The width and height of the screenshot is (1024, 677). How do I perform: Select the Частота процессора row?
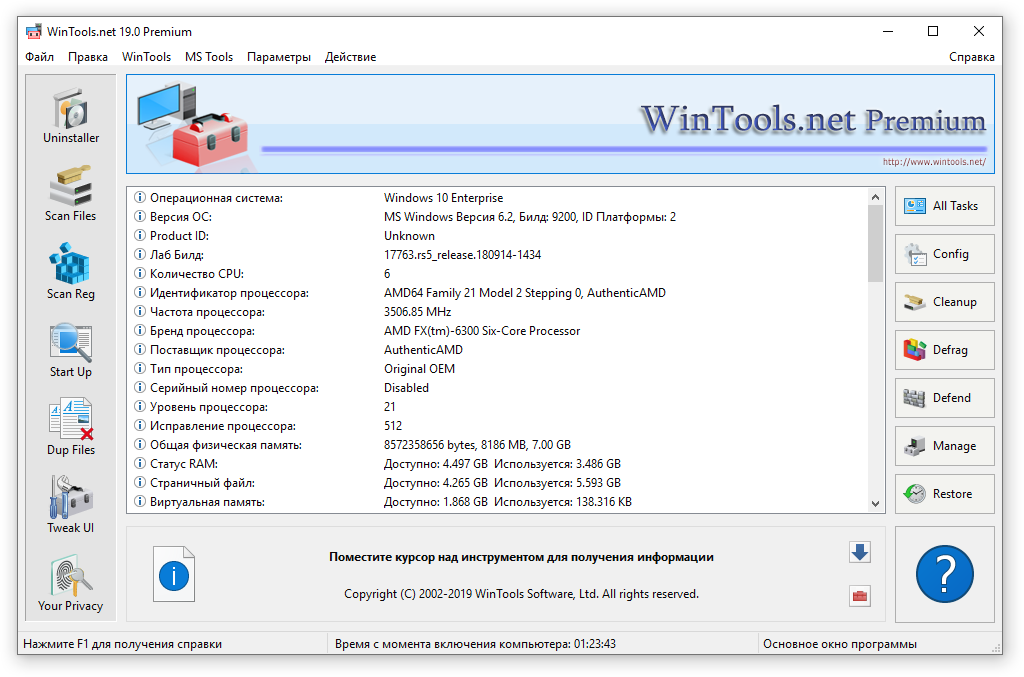coord(499,312)
